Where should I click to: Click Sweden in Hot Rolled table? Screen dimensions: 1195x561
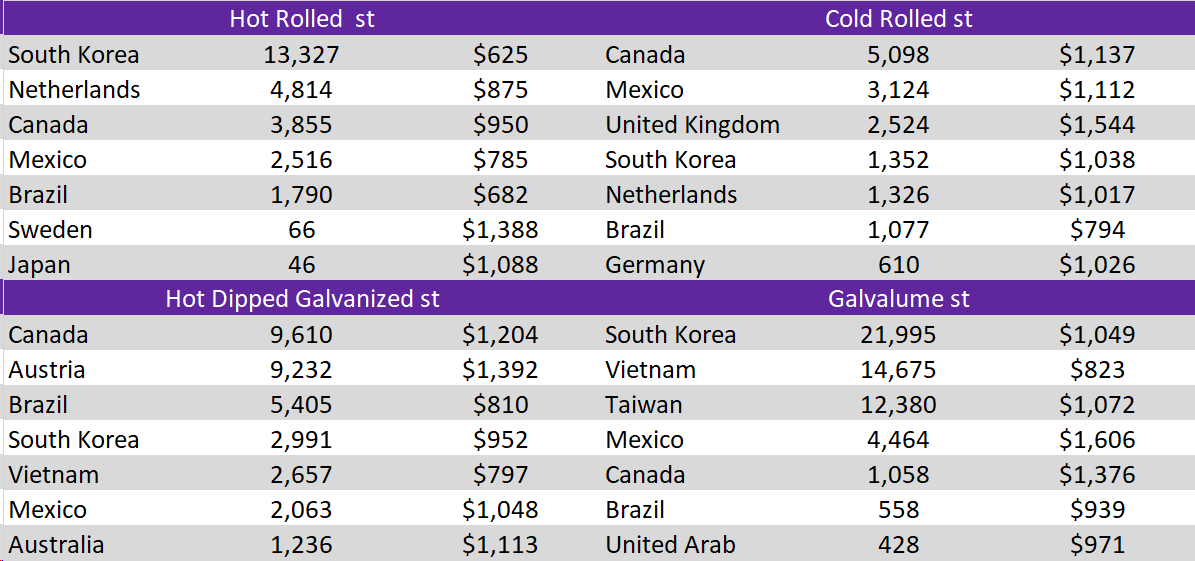click(50, 230)
